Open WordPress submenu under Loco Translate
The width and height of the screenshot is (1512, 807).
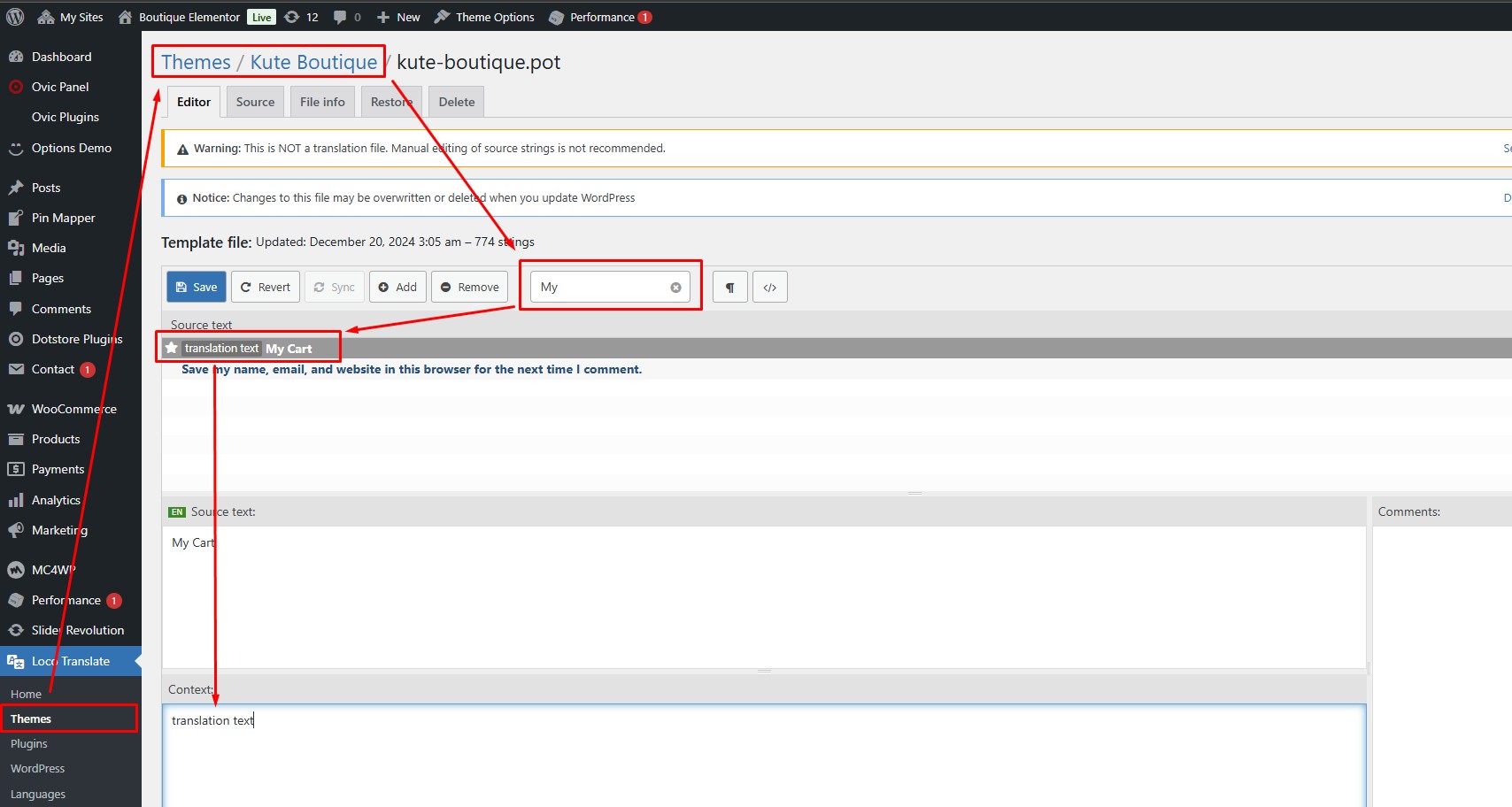[38, 768]
